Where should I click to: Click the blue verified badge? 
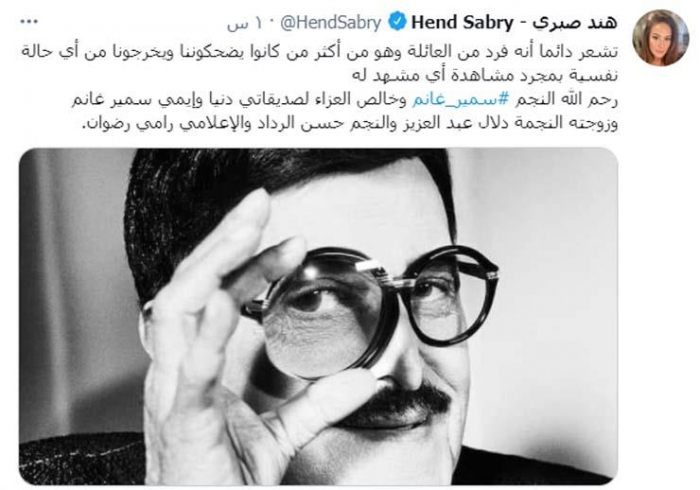[397, 21]
